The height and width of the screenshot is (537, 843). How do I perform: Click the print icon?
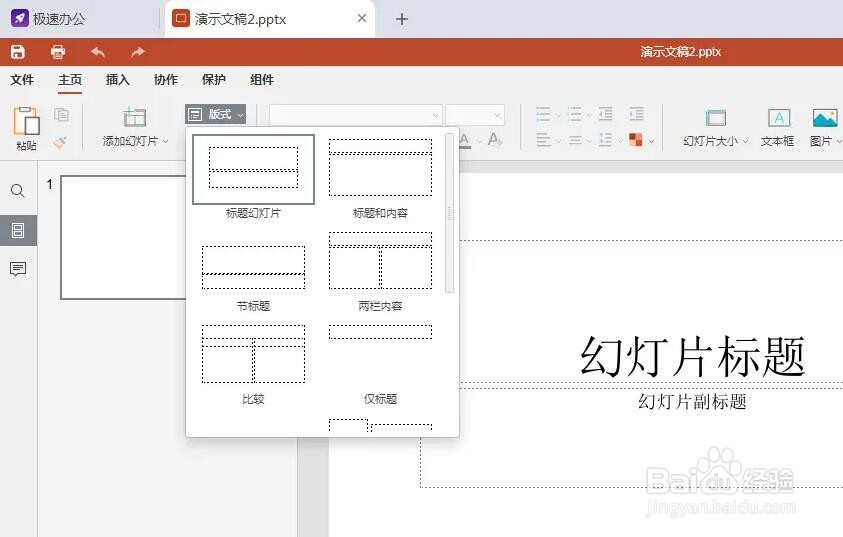[x=58, y=52]
